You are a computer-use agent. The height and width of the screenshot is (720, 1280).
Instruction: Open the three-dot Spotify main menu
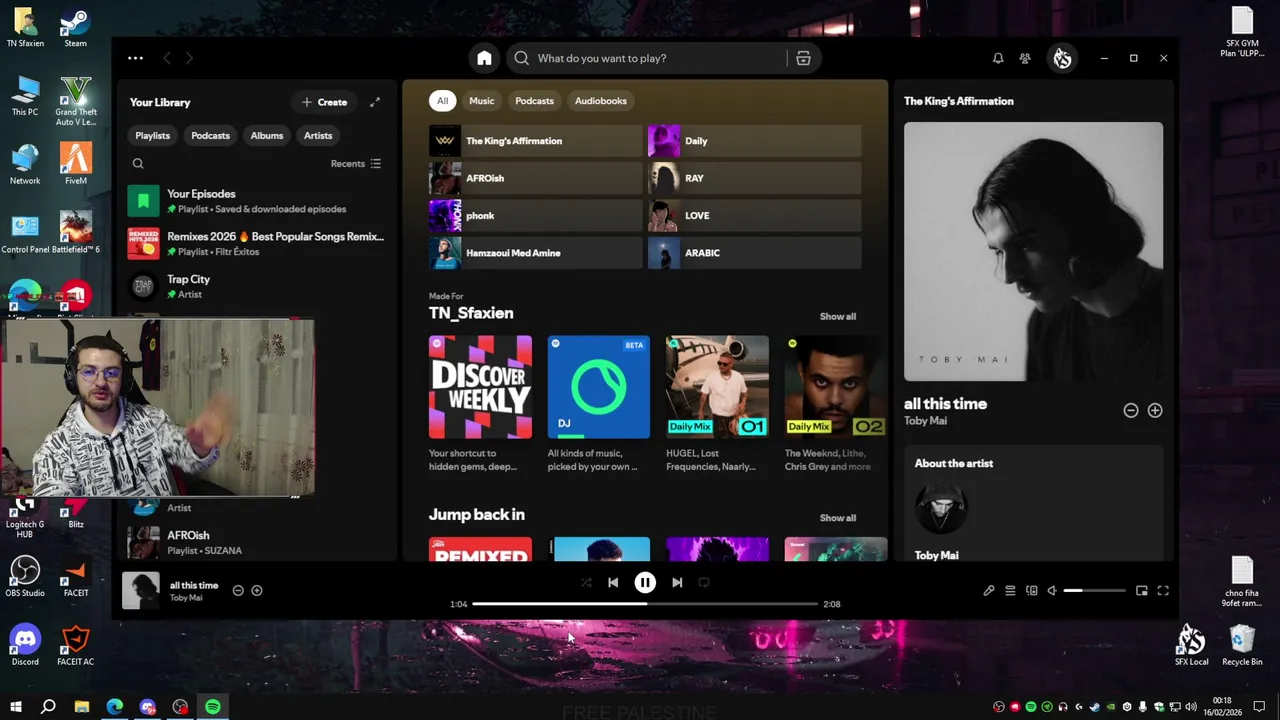click(x=135, y=58)
